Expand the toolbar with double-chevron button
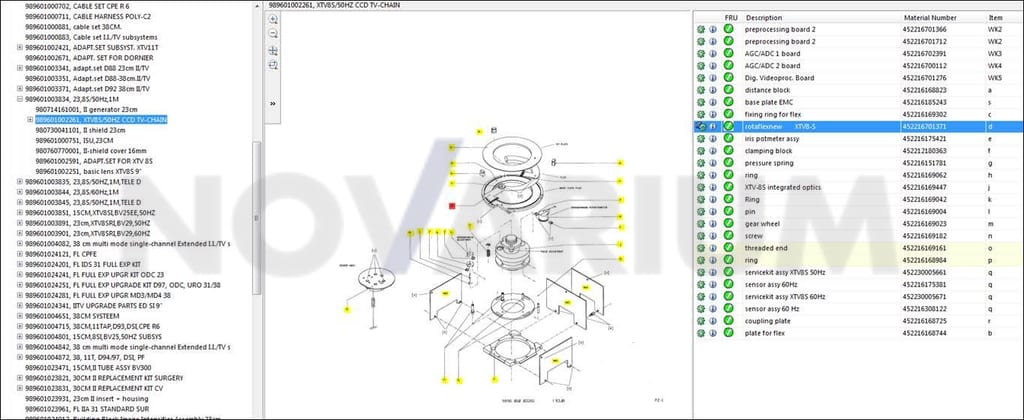 (273, 103)
